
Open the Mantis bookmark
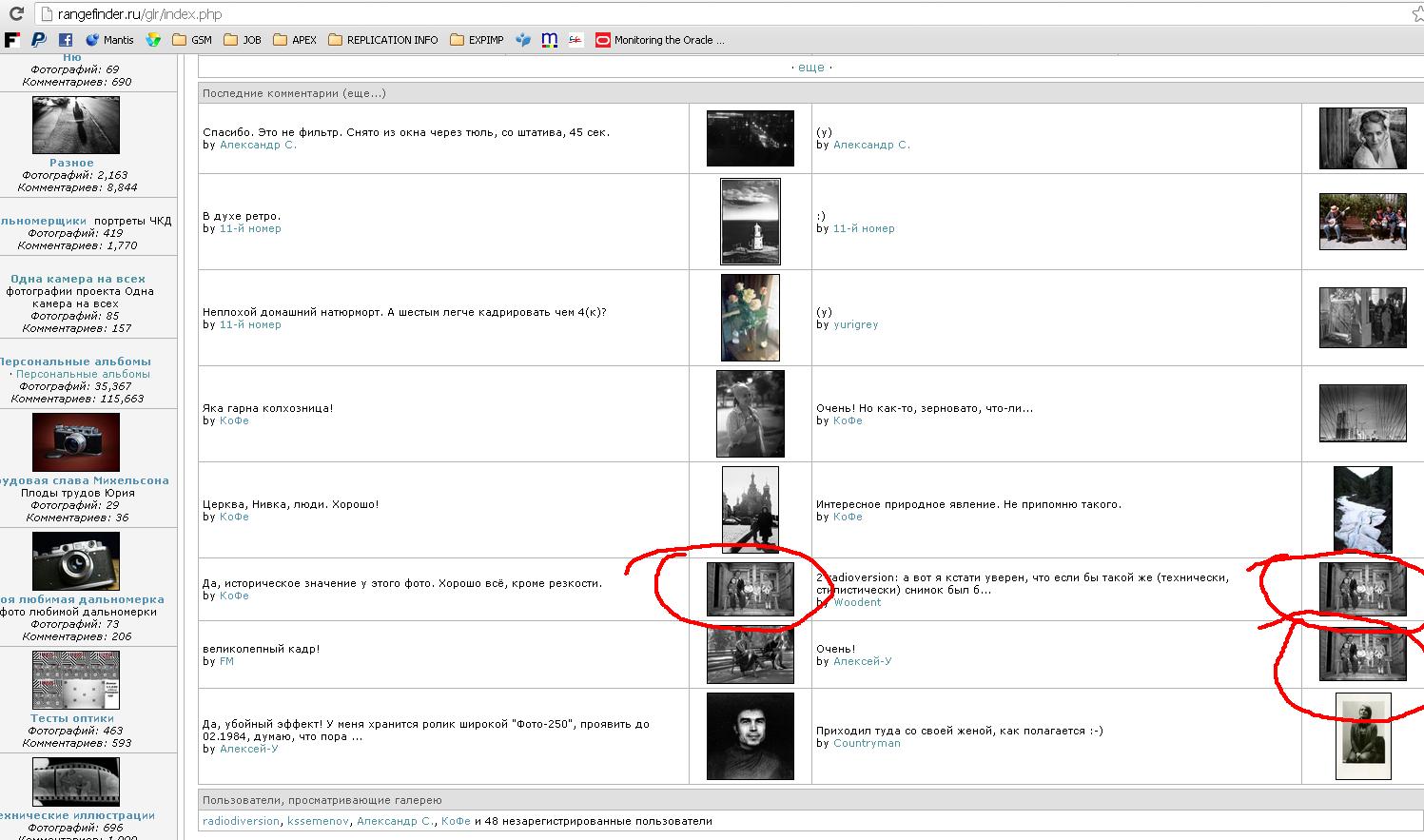[x=110, y=40]
